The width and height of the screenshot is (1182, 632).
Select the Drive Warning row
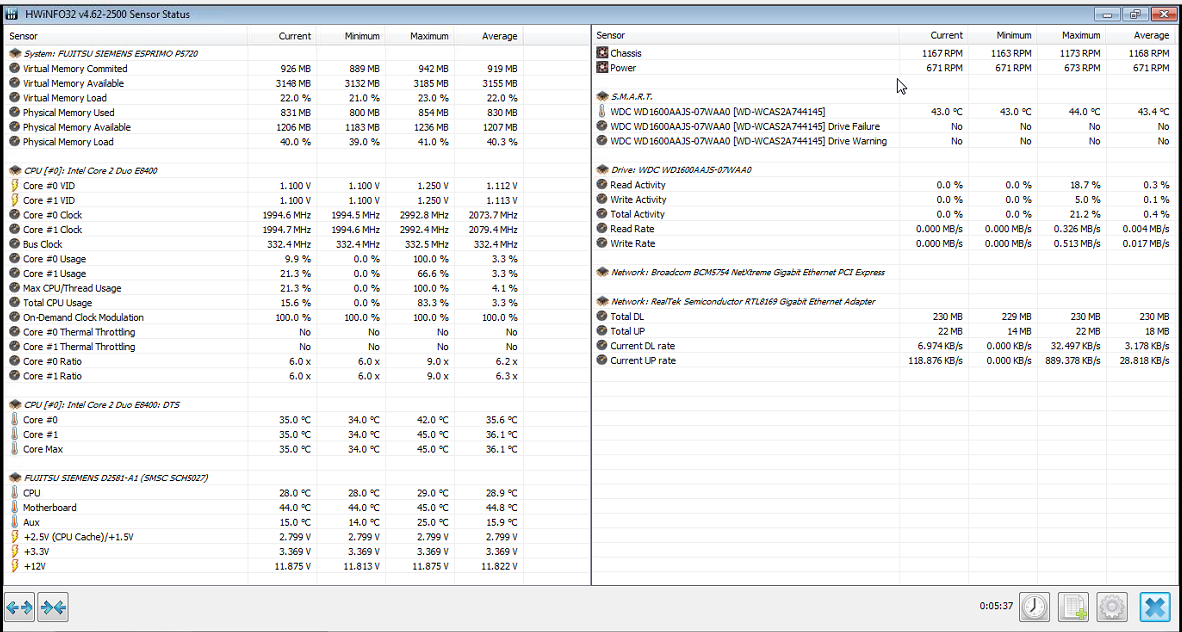[883, 141]
